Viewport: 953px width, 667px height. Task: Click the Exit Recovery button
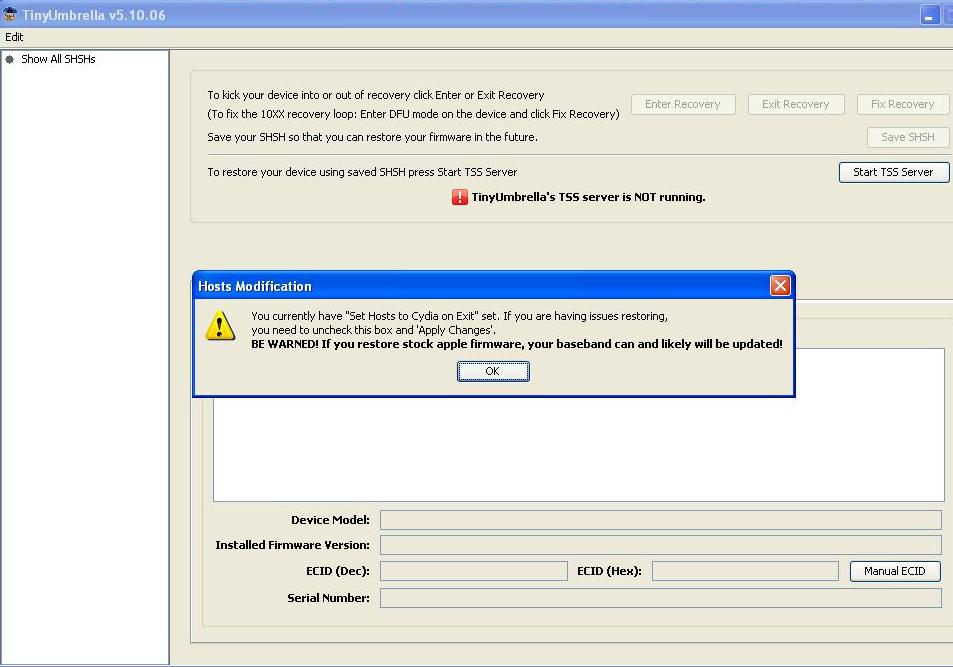[796, 104]
